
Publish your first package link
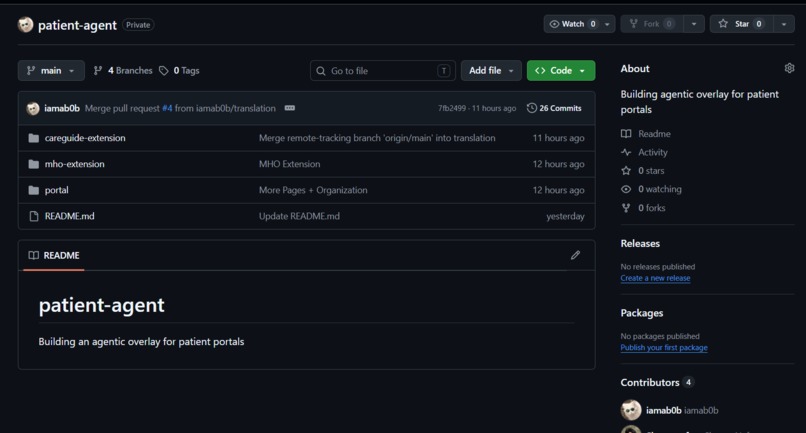click(x=664, y=347)
